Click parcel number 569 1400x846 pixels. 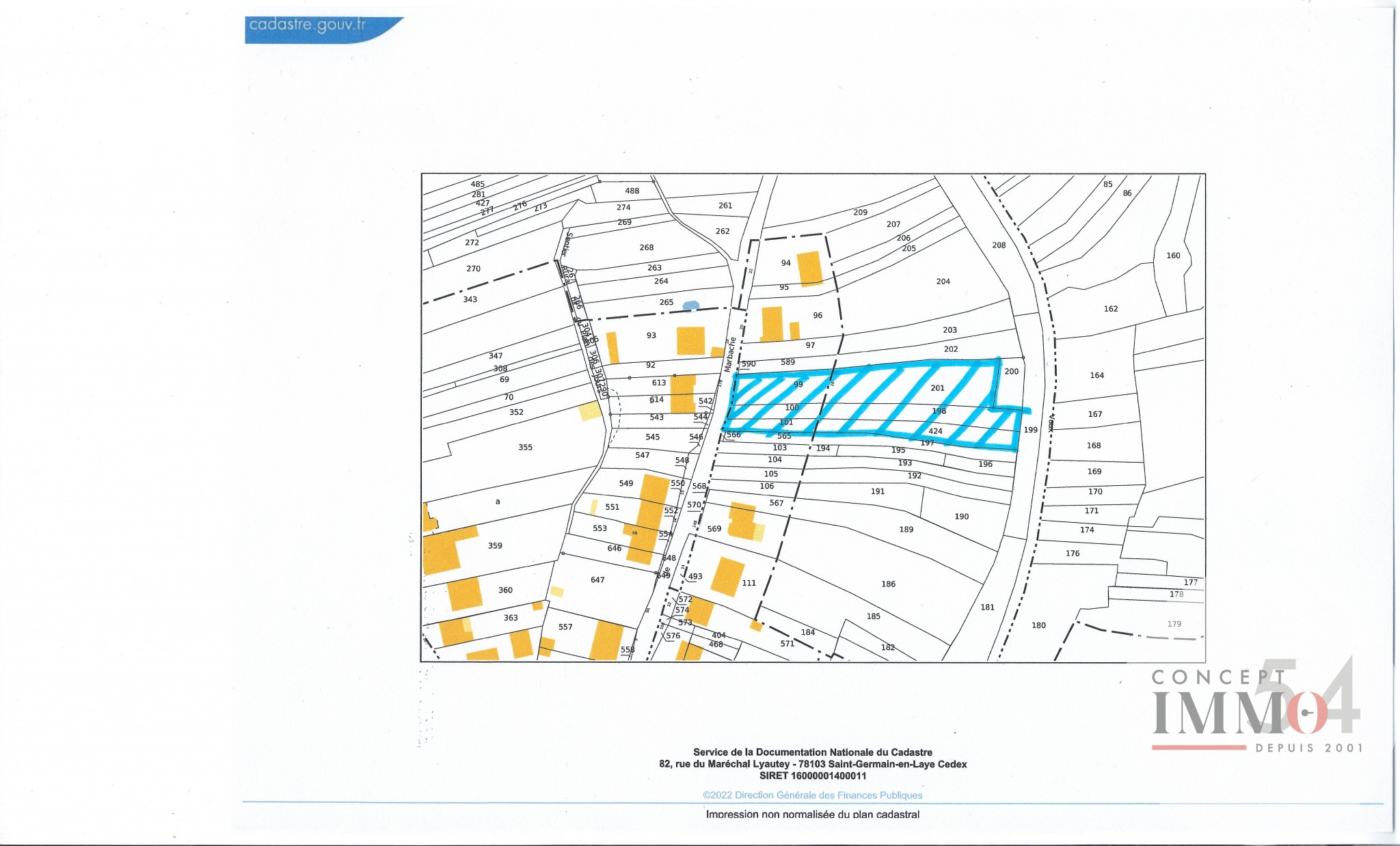tap(714, 529)
